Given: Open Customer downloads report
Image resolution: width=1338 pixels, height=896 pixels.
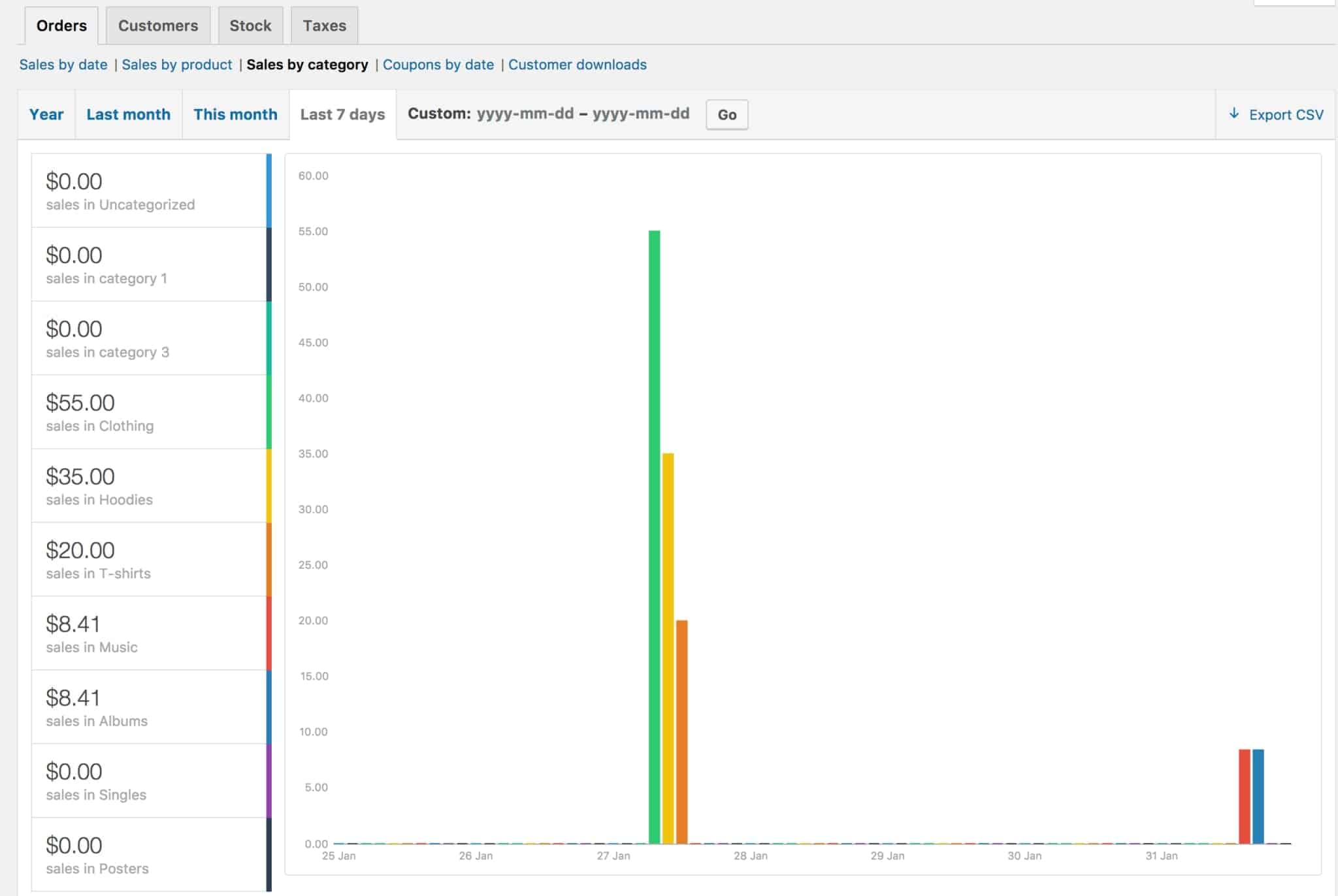Looking at the screenshot, I should [578, 65].
